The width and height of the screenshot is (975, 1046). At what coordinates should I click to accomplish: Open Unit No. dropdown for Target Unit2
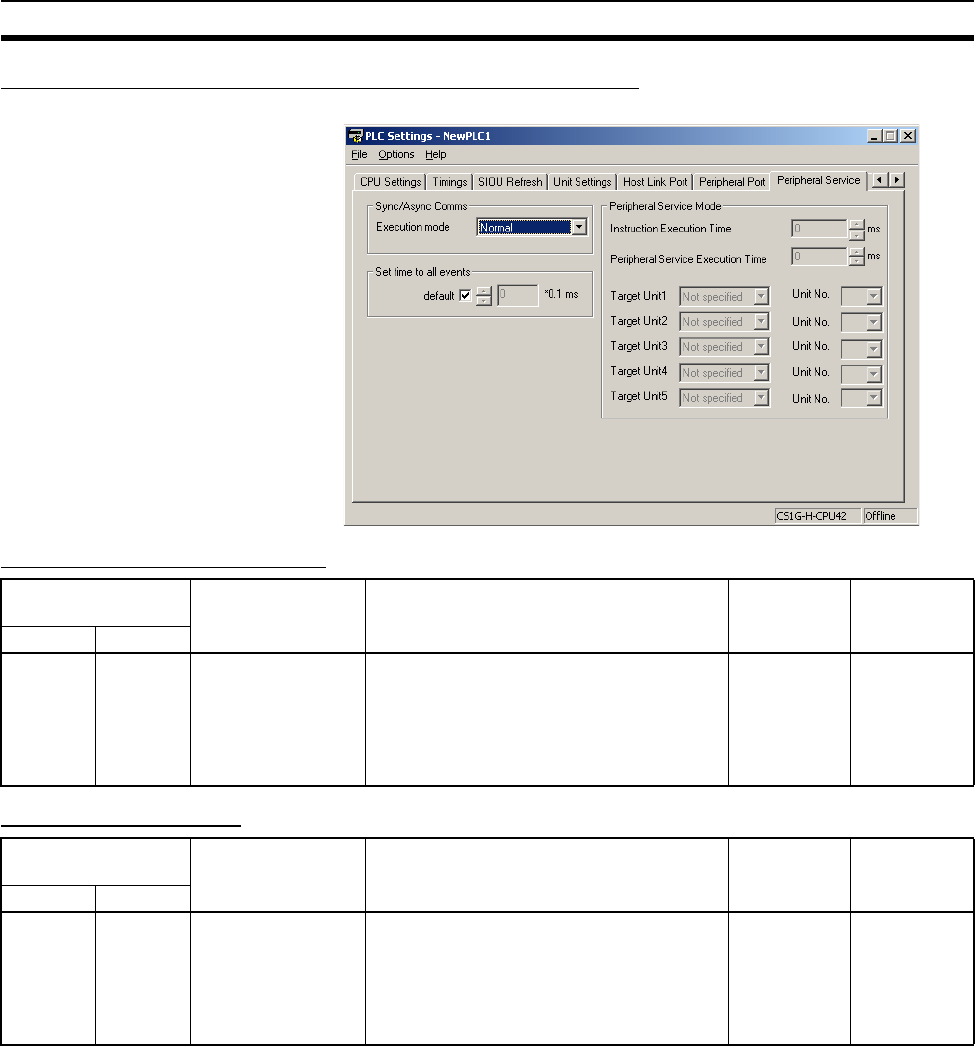click(x=862, y=322)
